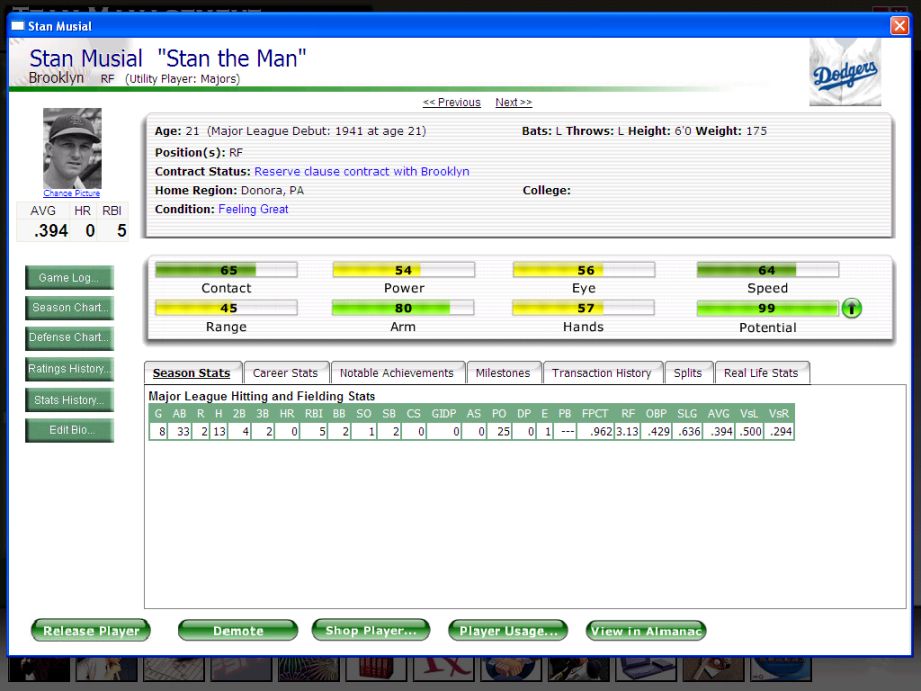The image size is (921, 691).
Task: Click the GIDP column header
Action: click(444, 414)
